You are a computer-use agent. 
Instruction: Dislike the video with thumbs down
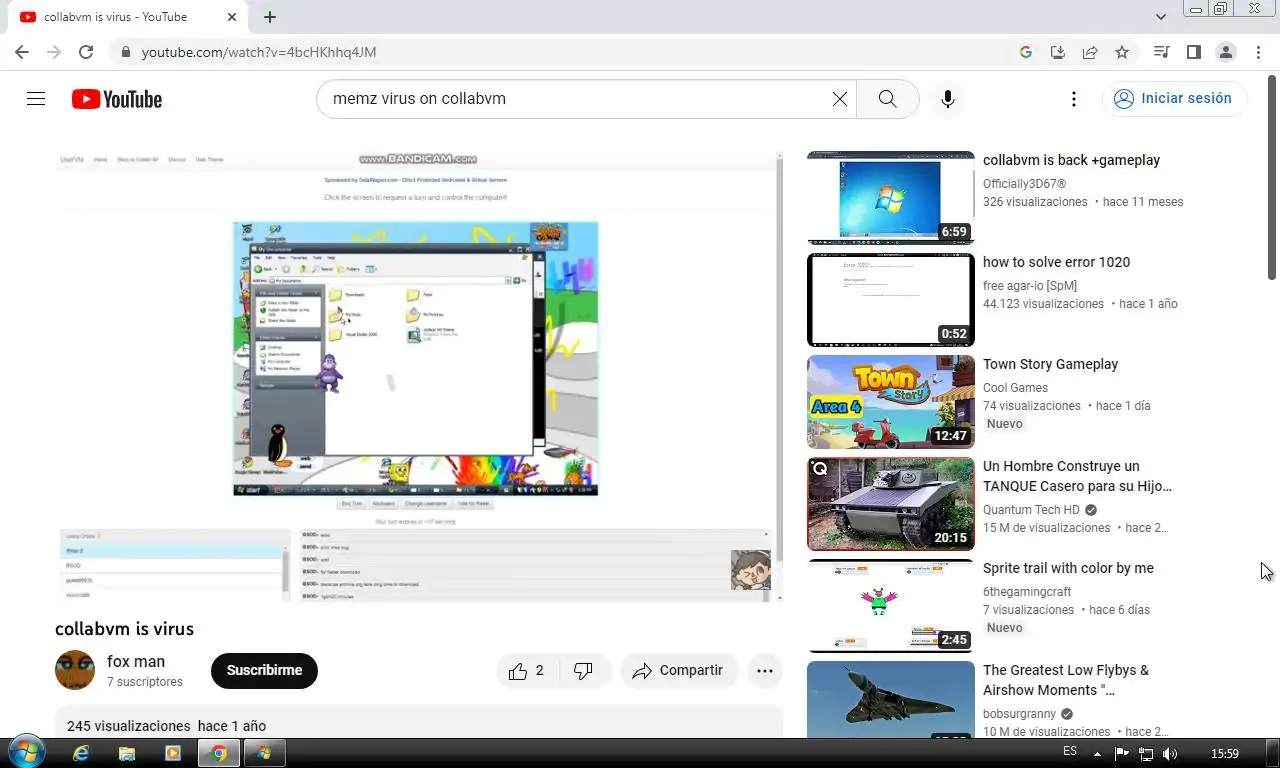584,671
